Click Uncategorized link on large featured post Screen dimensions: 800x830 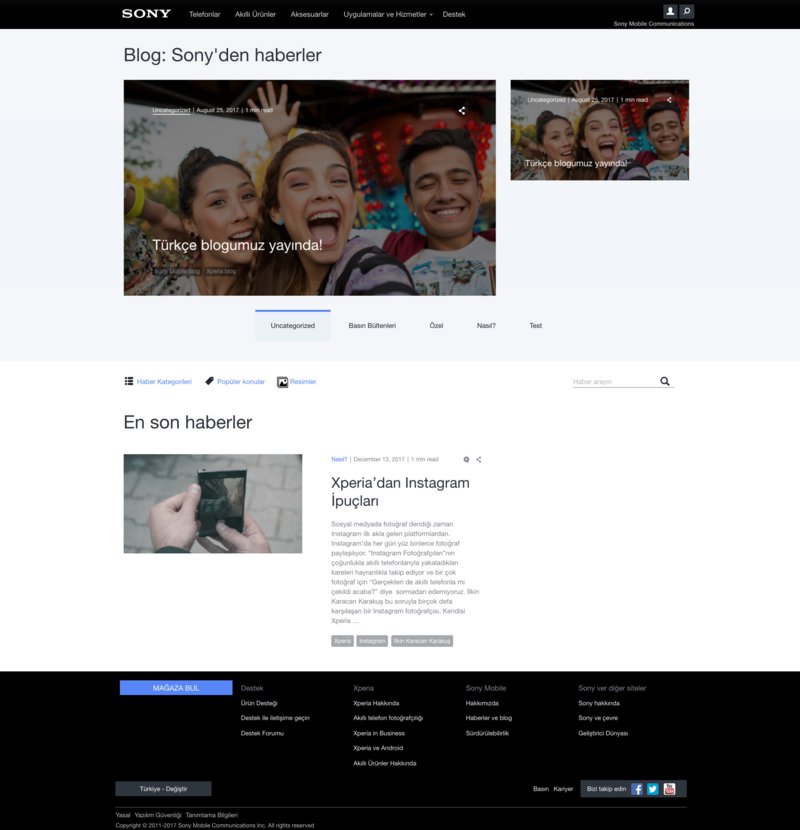171,110
